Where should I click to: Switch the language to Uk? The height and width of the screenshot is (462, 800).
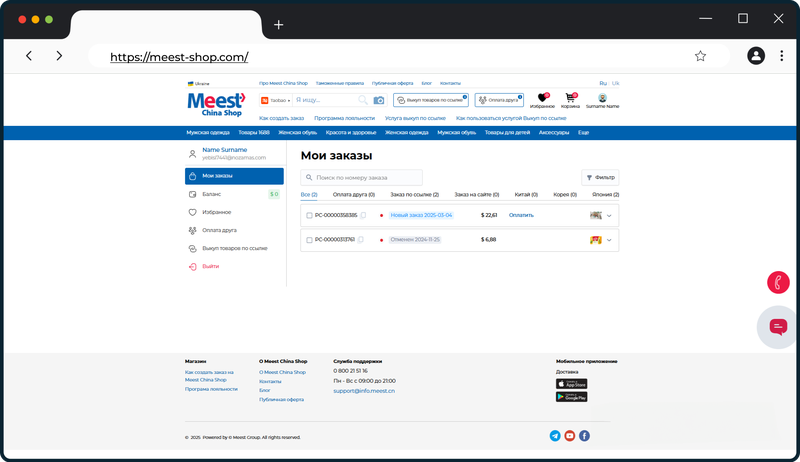click(x=615, y=83)
